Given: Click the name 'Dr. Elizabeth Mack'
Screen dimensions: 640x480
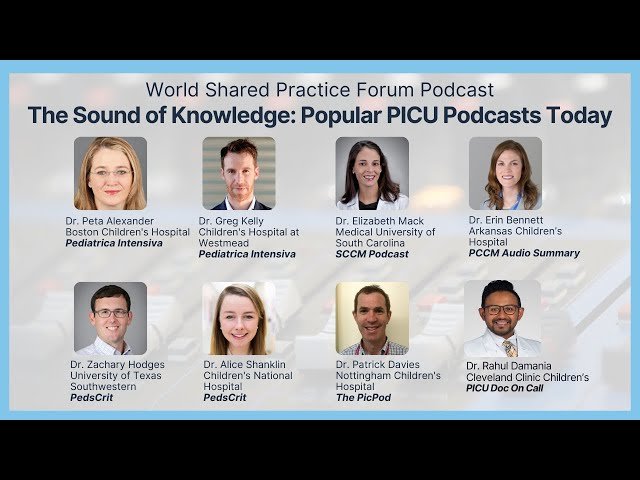Looking at the screenshot, I should click(x=380, y=221).
